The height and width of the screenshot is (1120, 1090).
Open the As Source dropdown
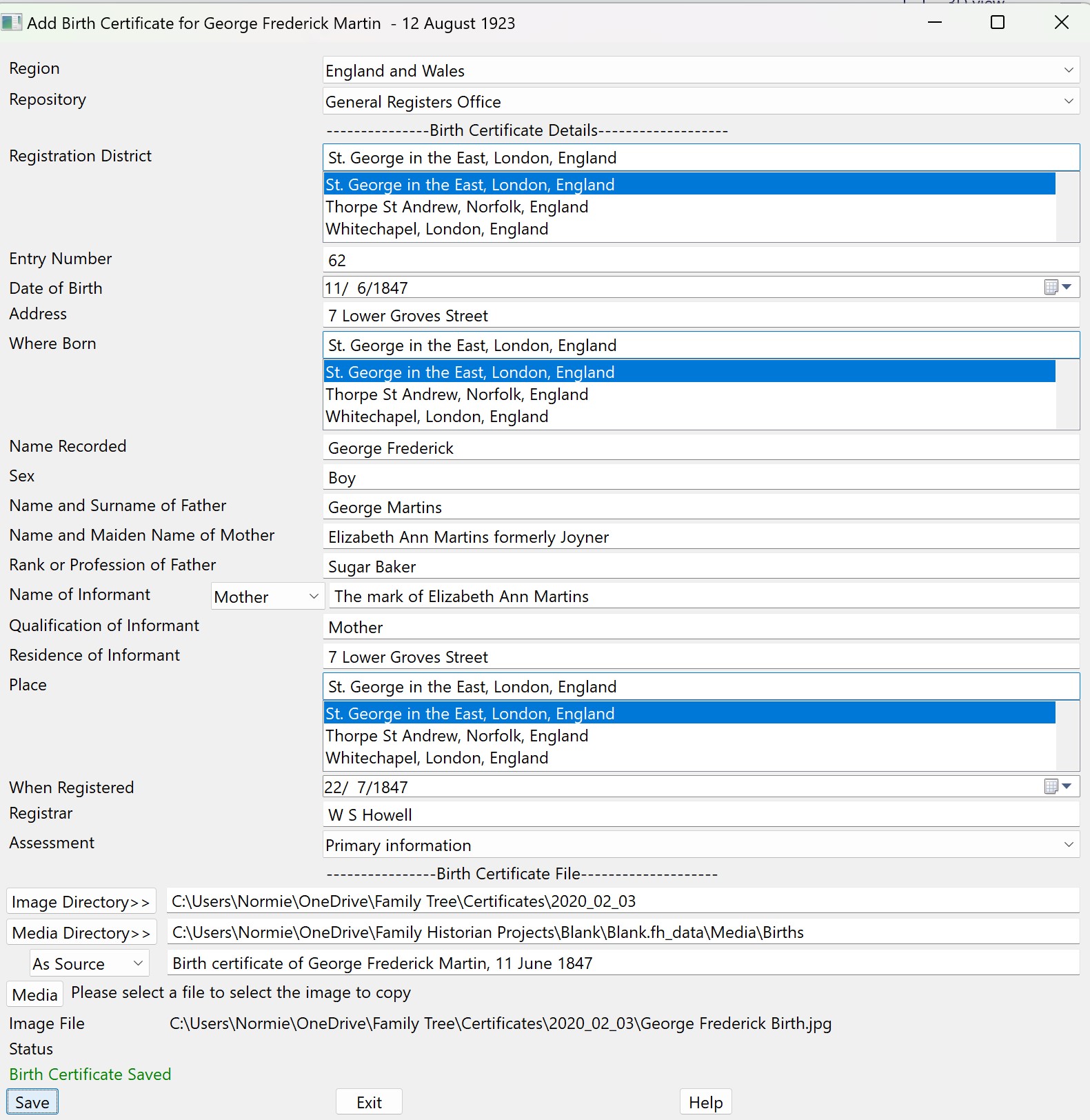pyautogui.click(x=138, y=963)
